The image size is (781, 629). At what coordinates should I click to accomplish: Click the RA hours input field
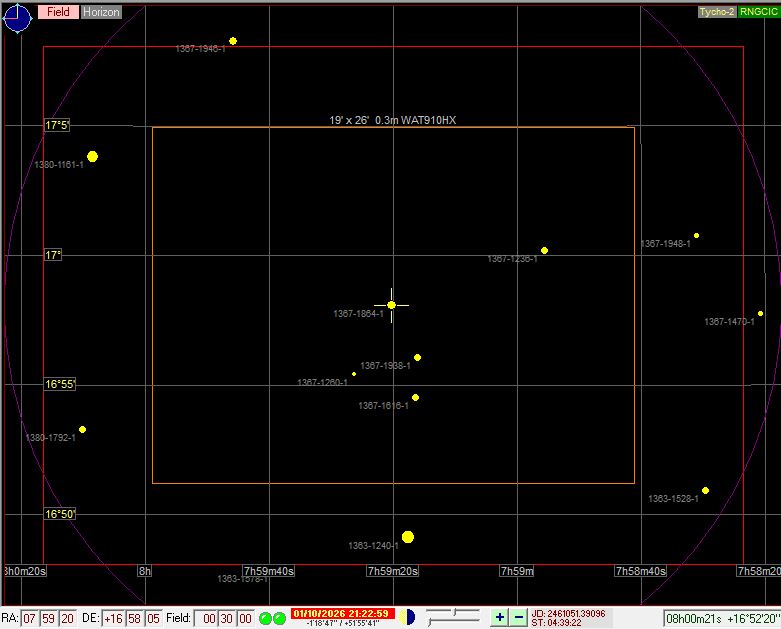(x=30, y=619)
